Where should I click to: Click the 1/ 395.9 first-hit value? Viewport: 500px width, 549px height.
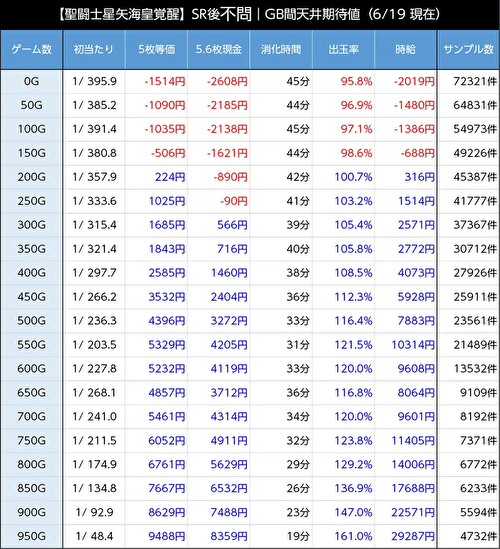point(94,82)
